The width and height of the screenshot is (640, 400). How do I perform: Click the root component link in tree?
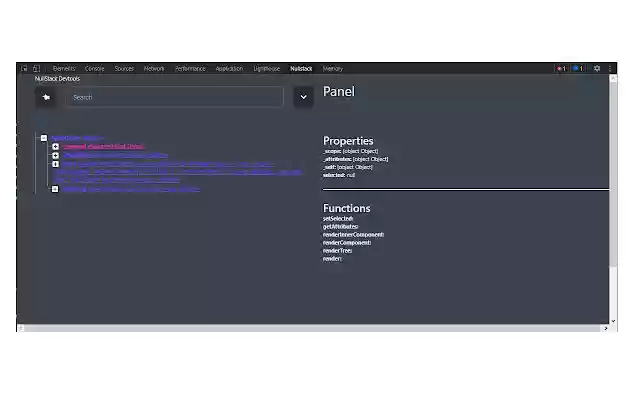click(76, 138)
